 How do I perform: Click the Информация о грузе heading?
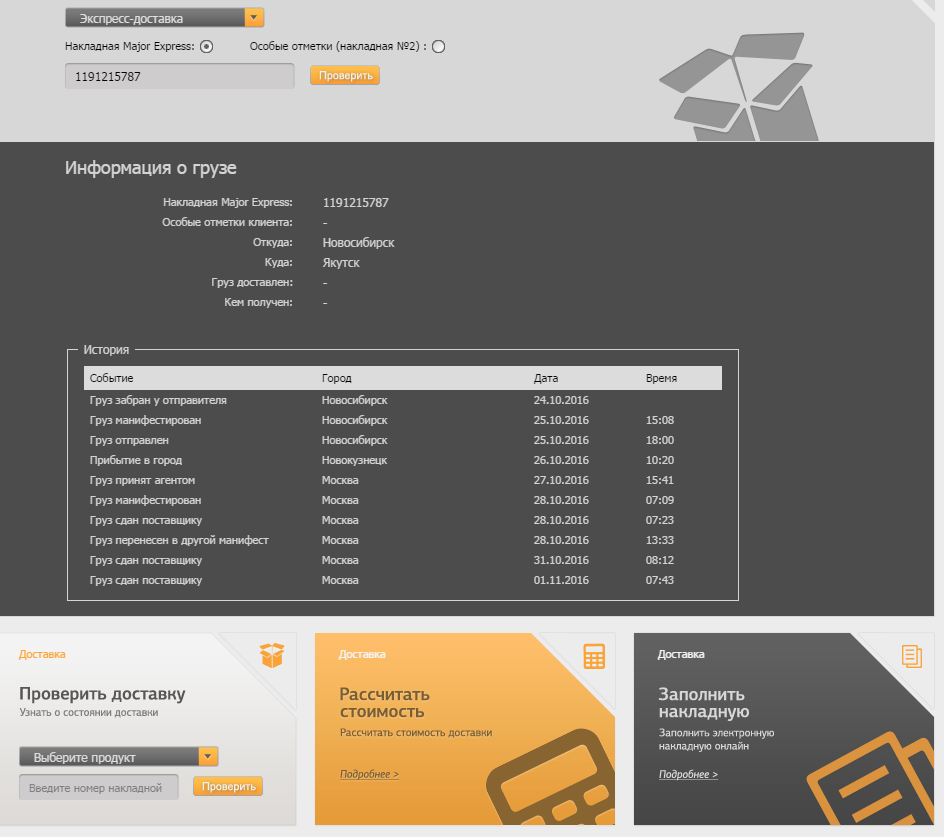(x=151, y=168)
